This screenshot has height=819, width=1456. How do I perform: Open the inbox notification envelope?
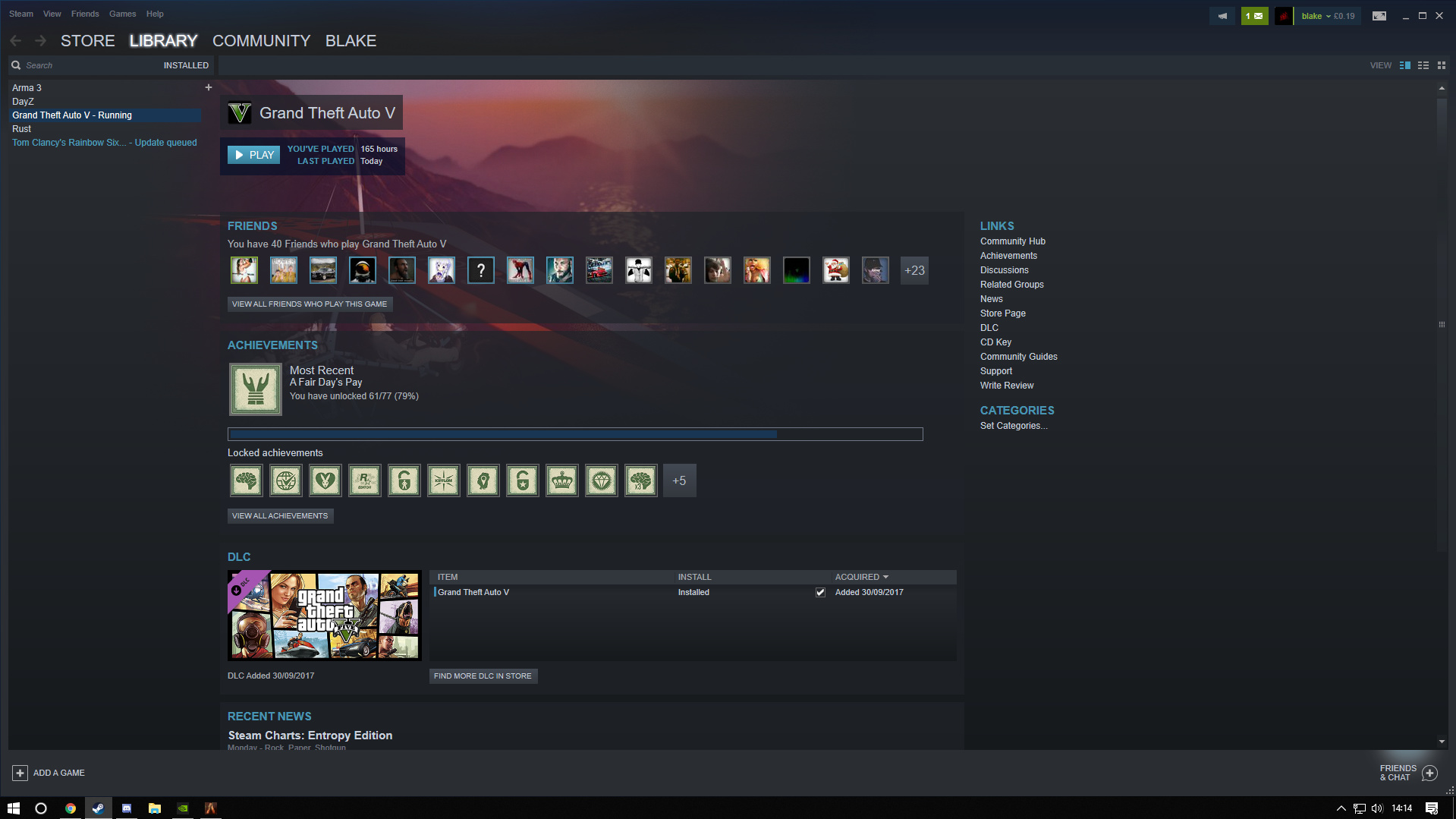coord(1254,16)
